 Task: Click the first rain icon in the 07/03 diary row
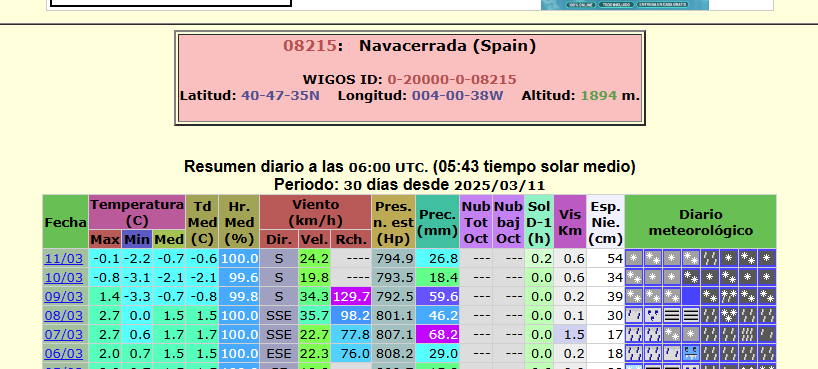coord(634,334)
